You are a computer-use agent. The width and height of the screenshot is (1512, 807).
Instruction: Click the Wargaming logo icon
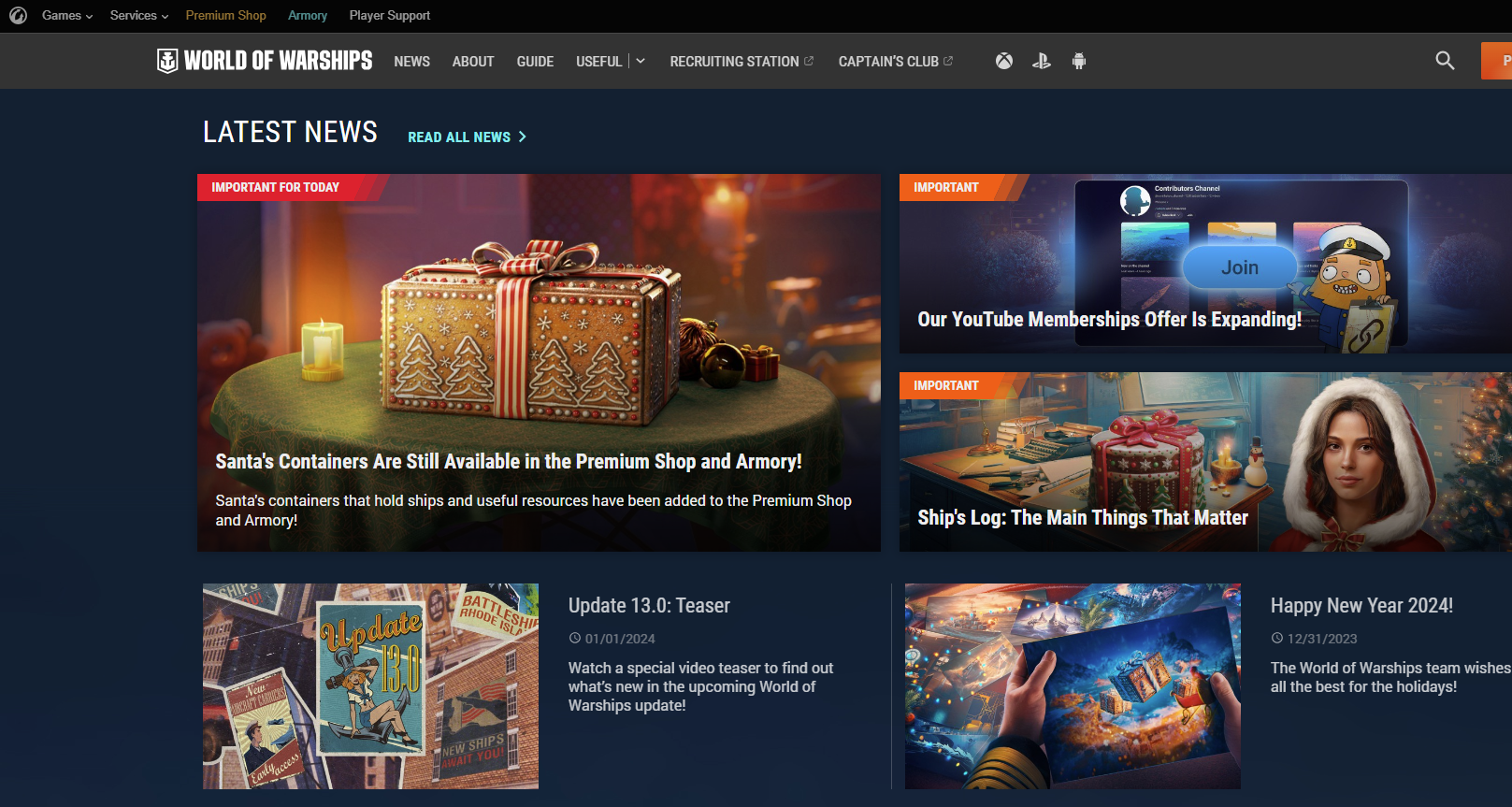point(18,15)
